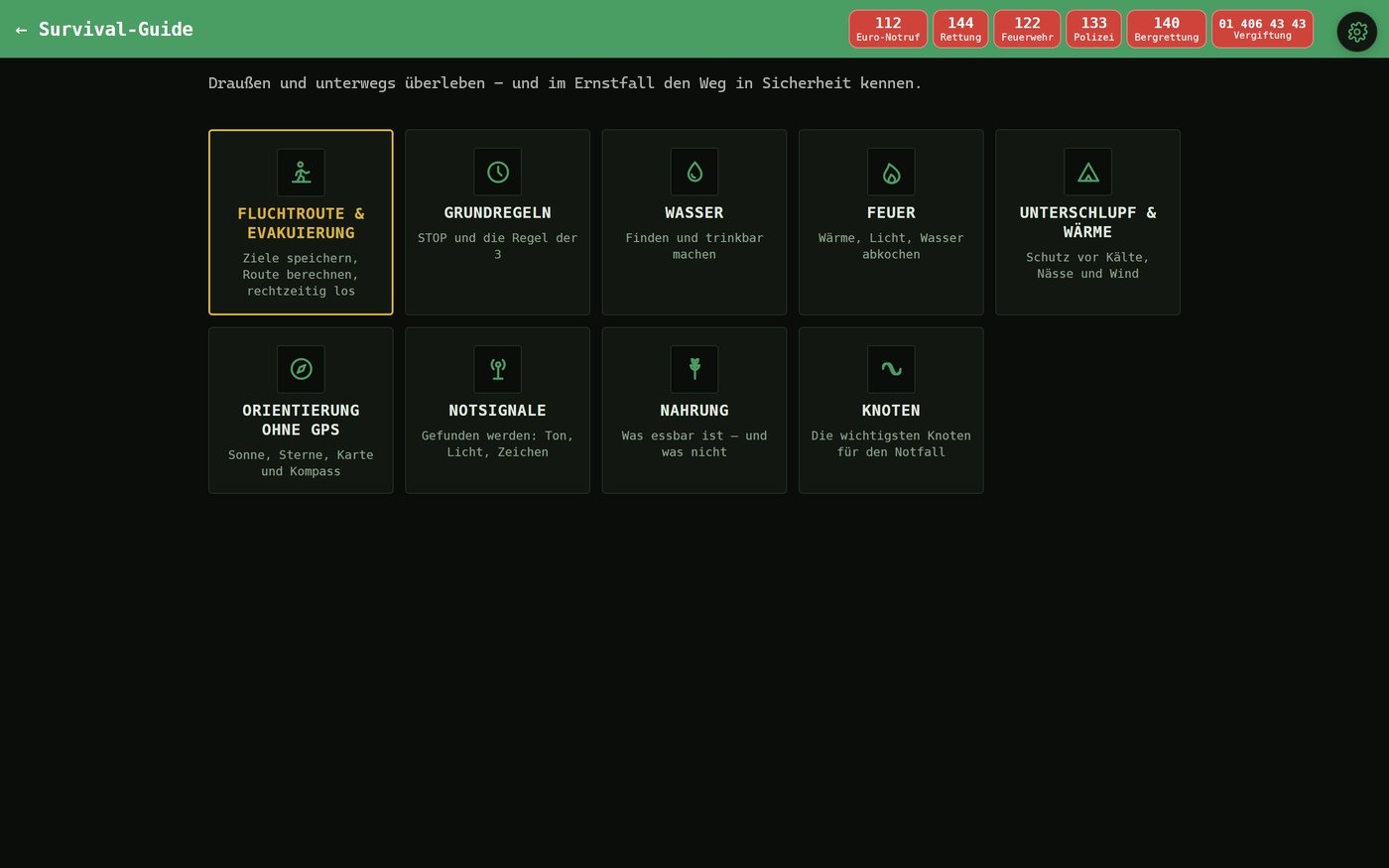
Task: Call 140 Bergrettung button
Action: pyautogui.click(x=1166, y=29)
